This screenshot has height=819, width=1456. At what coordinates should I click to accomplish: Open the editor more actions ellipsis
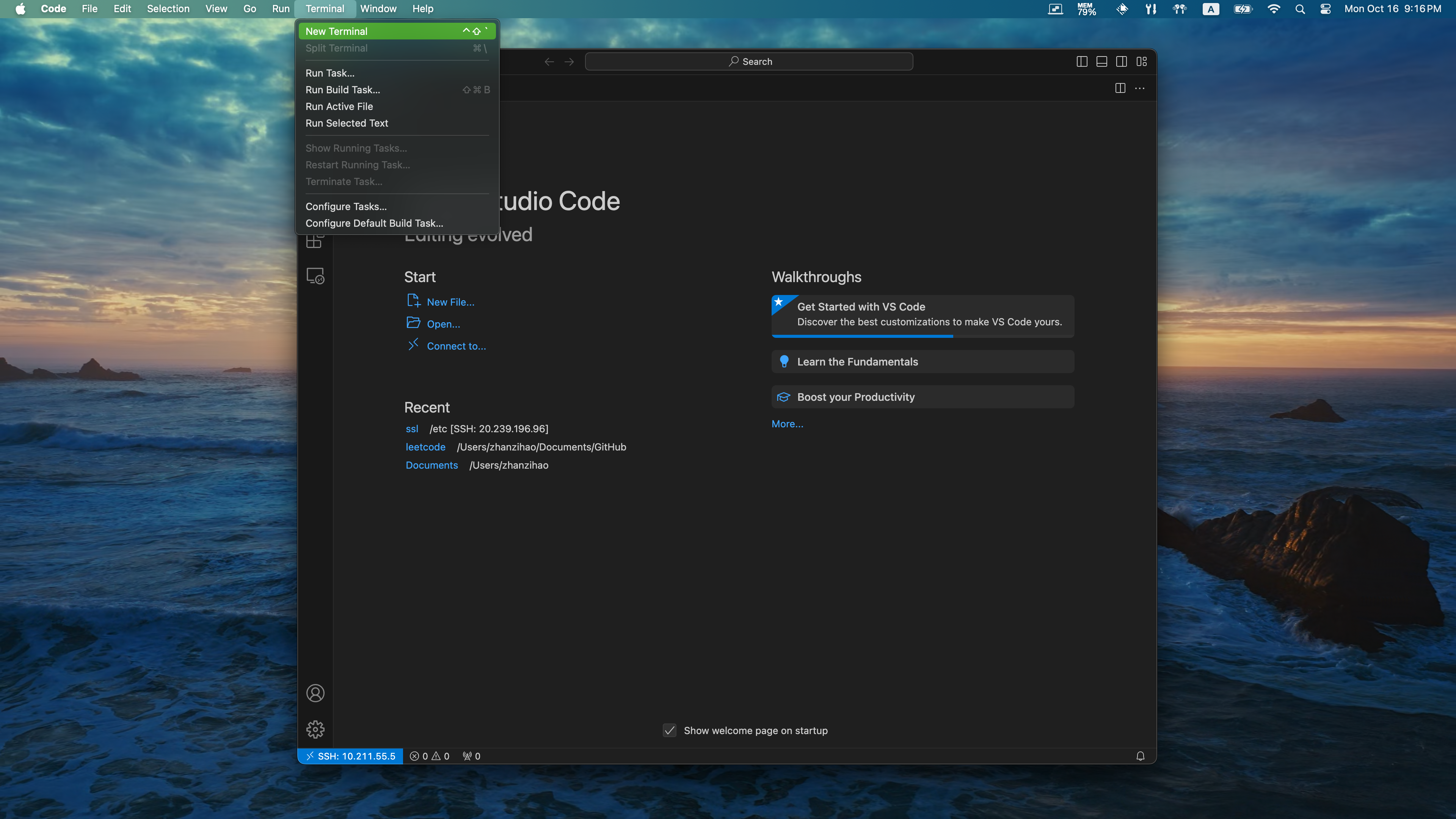[x=1139, y=88]
